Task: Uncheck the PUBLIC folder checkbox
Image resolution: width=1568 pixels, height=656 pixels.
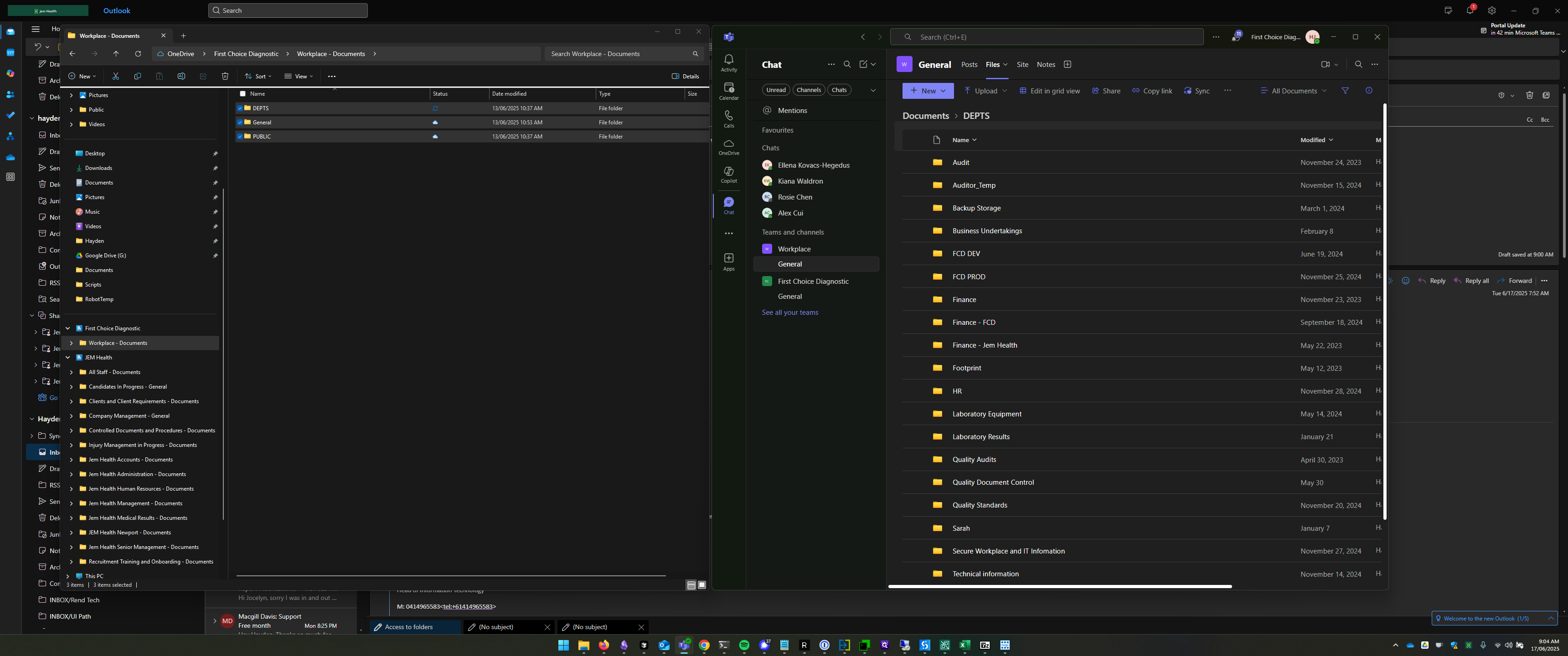Action: pyautogui.click(x=240, y=136)
